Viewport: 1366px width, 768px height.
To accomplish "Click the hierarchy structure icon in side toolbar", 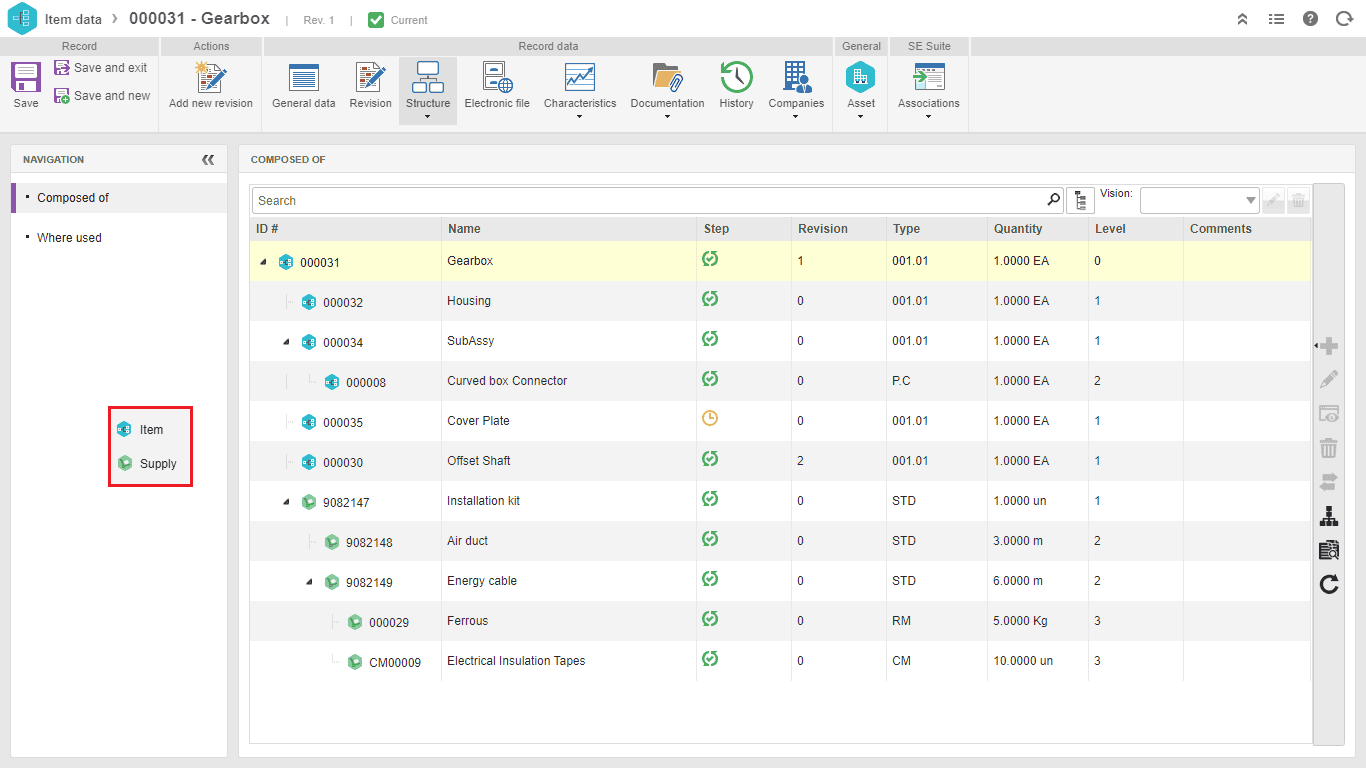I will (x=1329, y=516).
